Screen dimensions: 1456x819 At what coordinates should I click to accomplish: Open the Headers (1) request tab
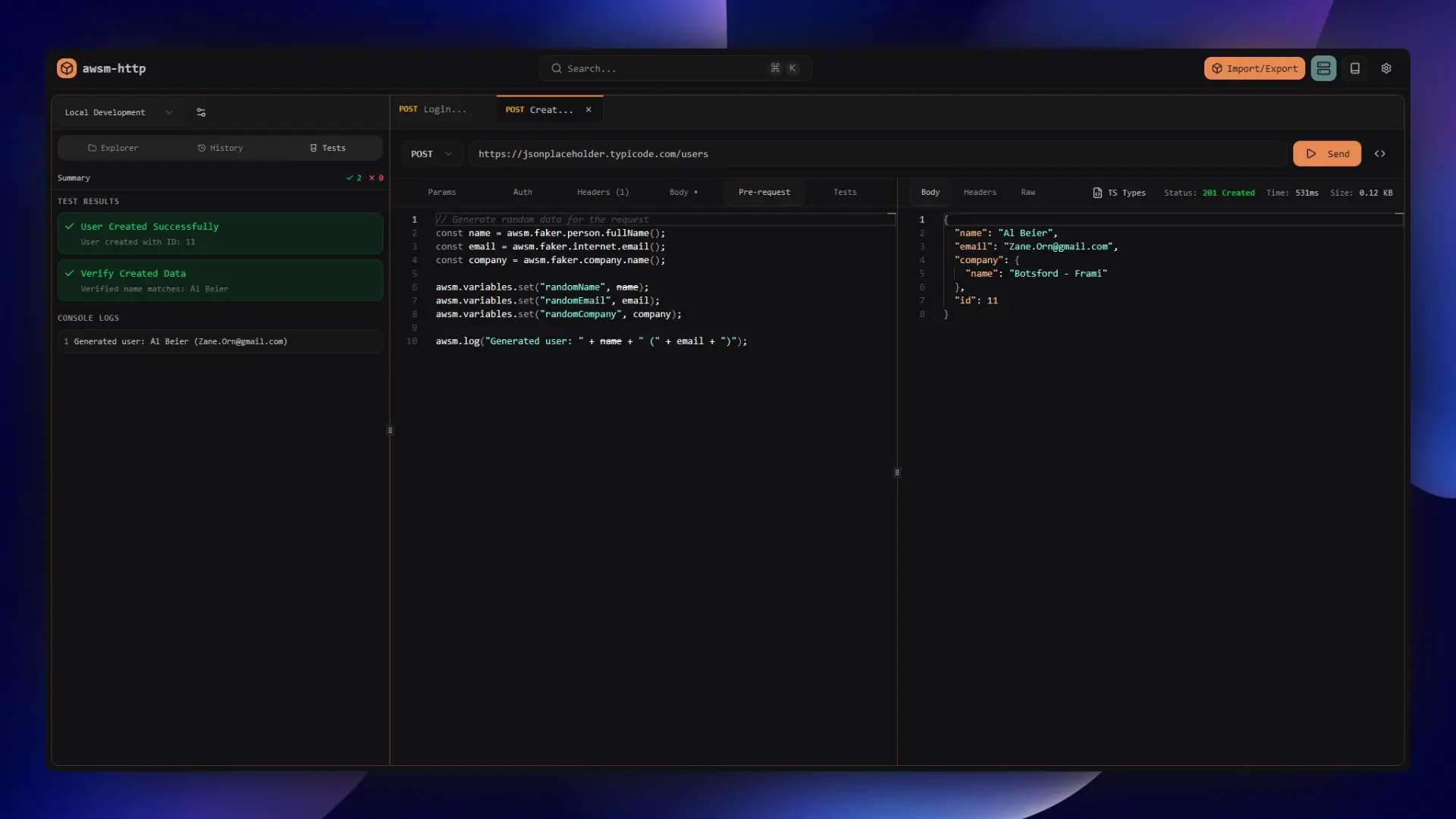tap(602, 193)
